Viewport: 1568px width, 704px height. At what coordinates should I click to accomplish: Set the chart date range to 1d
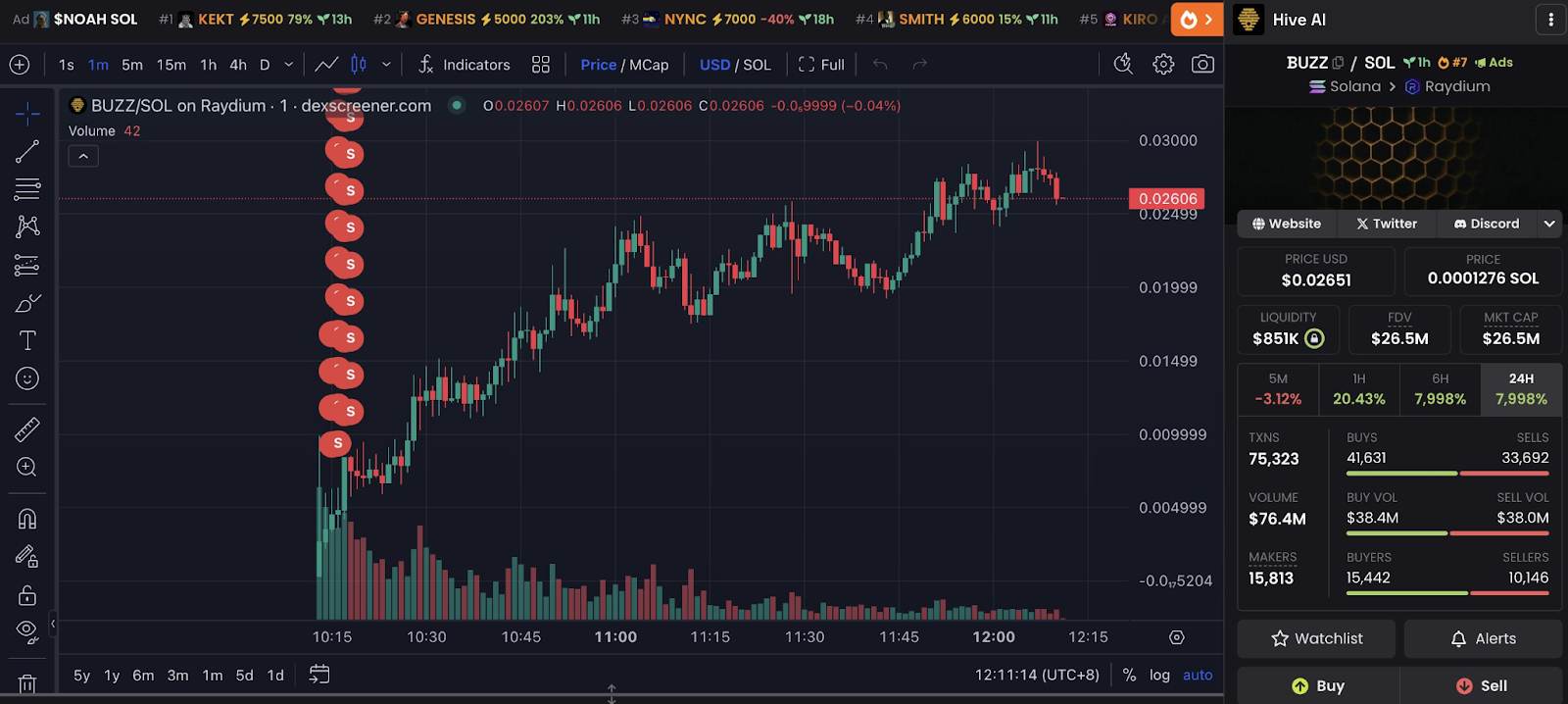(x=275, y=676)
